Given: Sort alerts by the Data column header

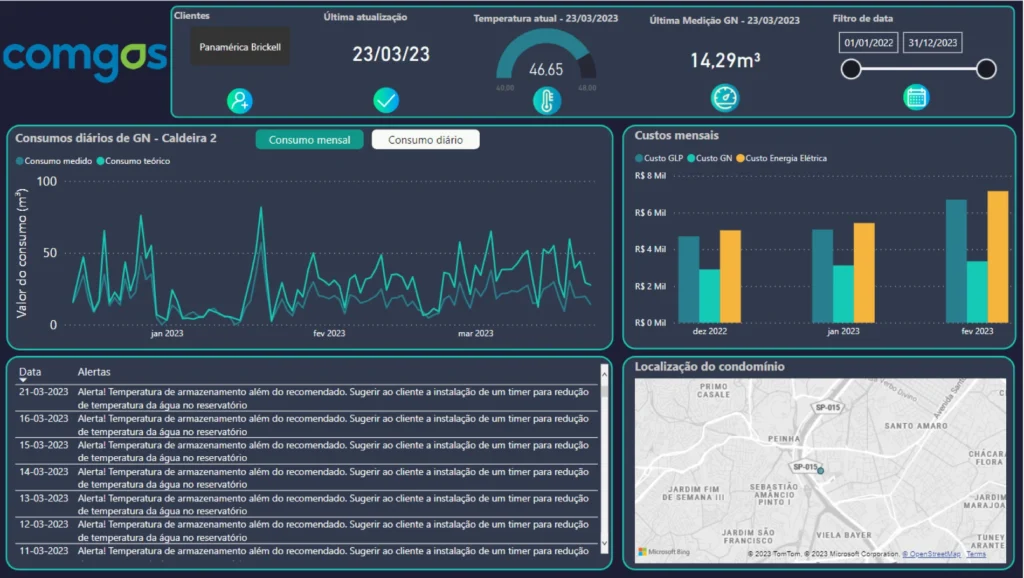Looking at the screenshot, I should point(30,372).
